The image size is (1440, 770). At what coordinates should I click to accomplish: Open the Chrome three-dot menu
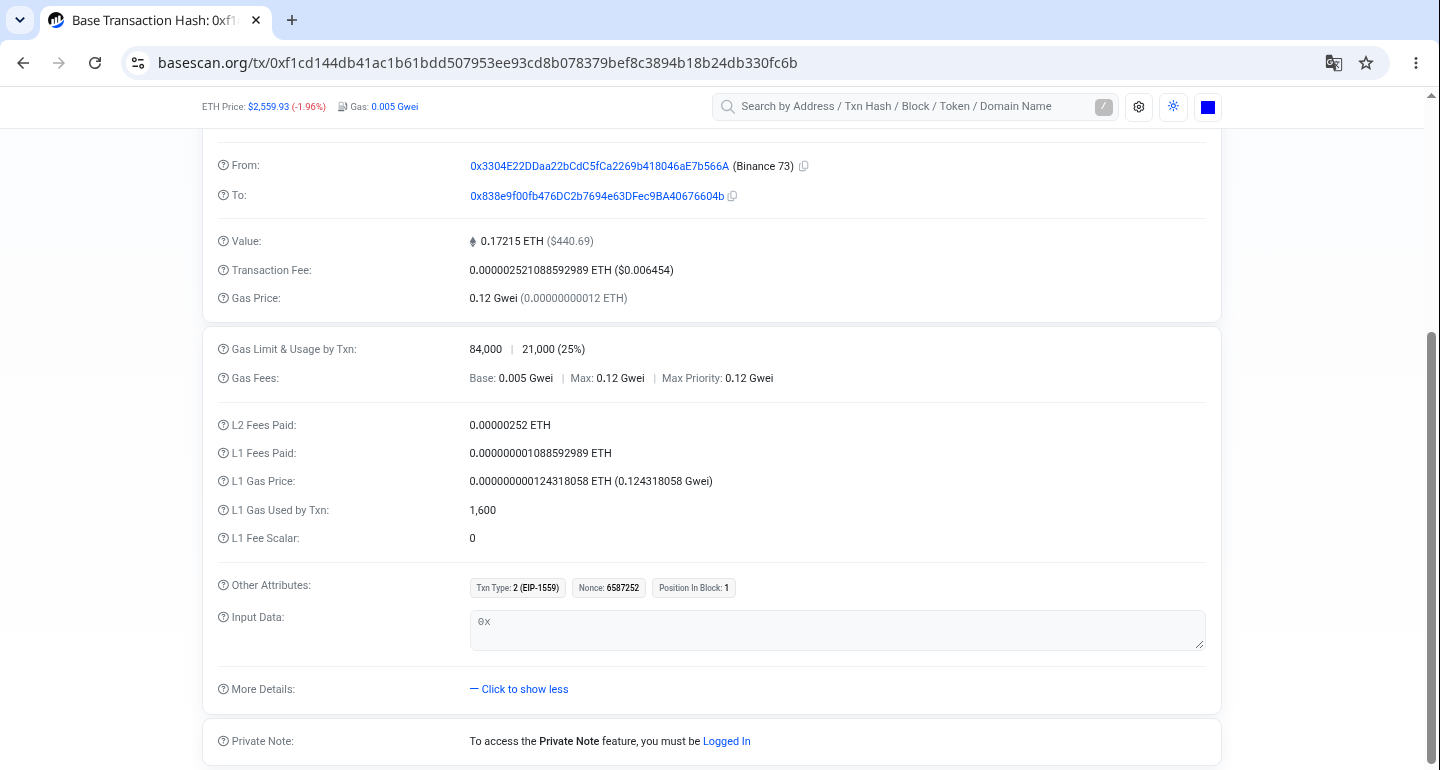point(1416,63)
